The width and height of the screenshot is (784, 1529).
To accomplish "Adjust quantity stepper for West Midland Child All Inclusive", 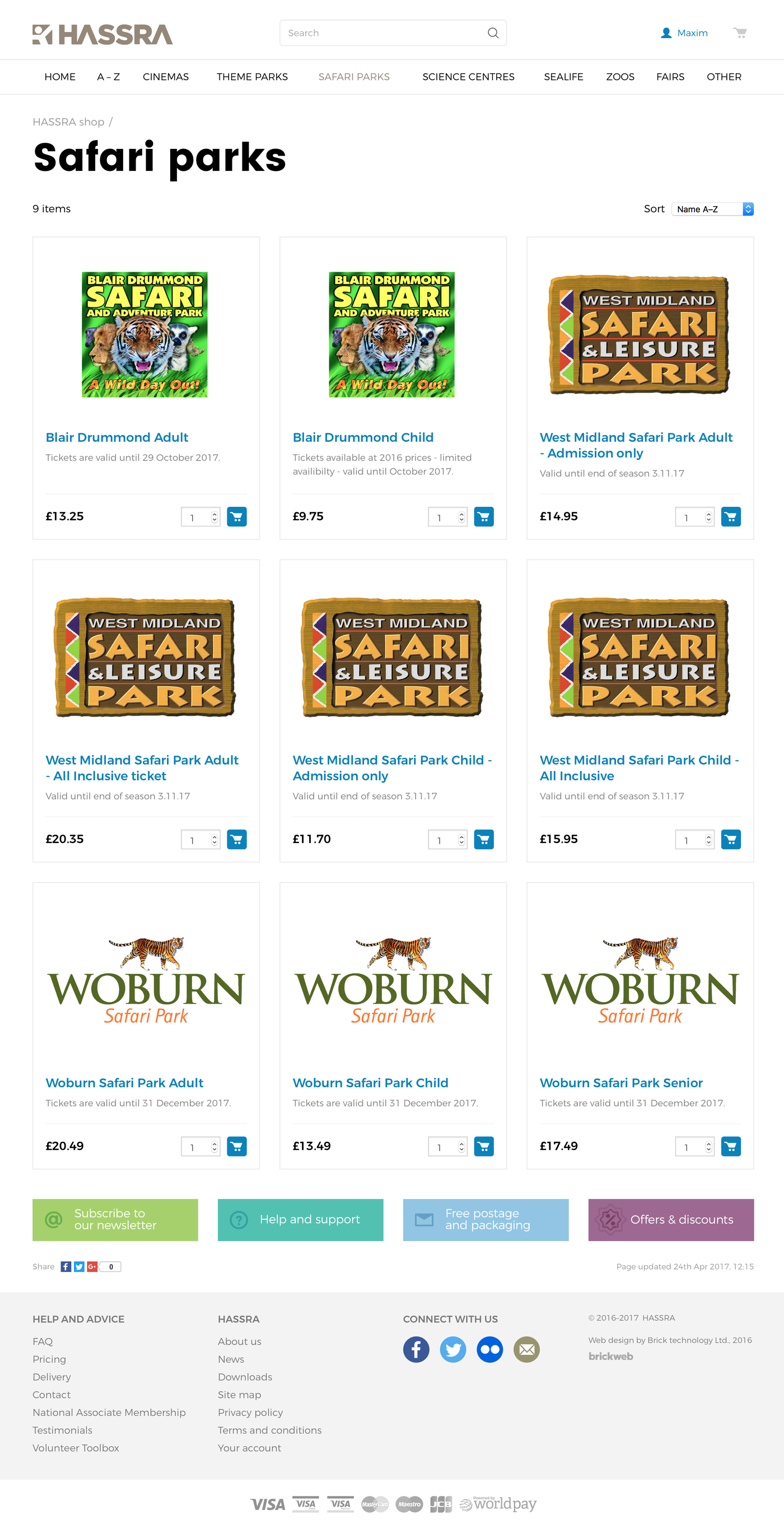I will point(694,840).
